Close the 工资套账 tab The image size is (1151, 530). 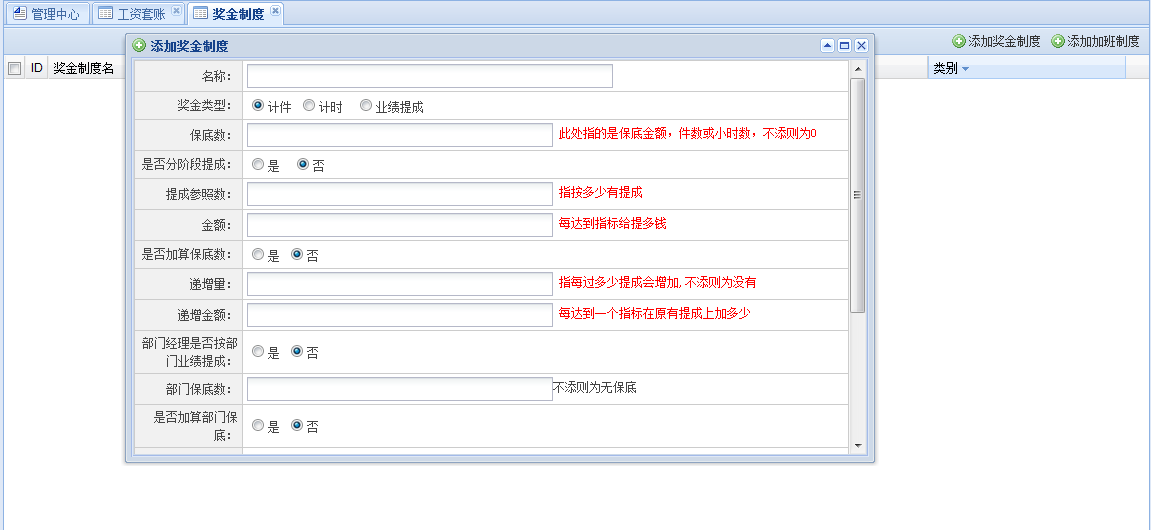point(176,11)
